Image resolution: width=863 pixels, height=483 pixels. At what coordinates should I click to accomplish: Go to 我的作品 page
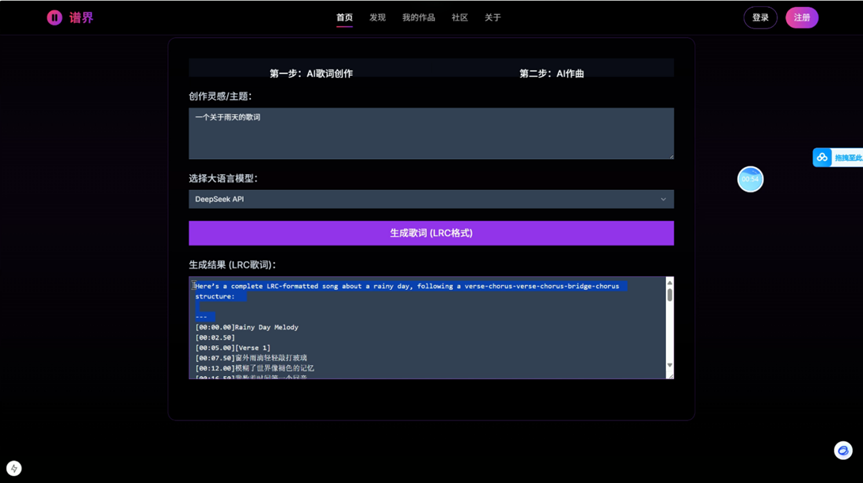tap(418, 18)
